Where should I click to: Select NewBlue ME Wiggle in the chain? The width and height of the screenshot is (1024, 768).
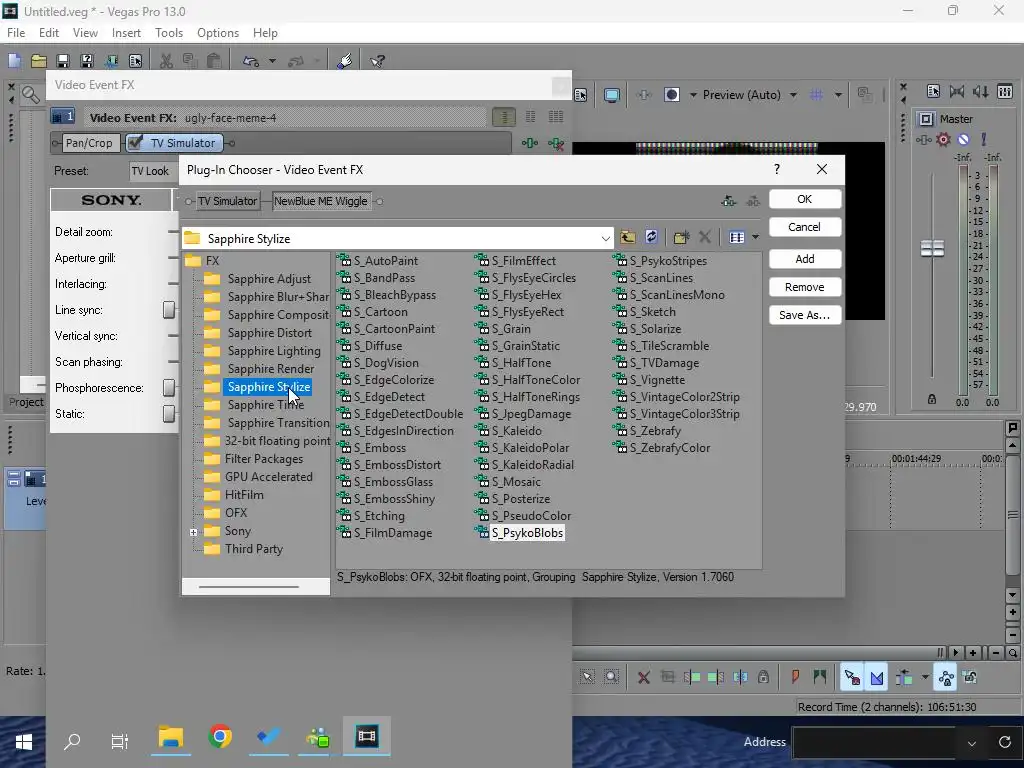point(321,201)
